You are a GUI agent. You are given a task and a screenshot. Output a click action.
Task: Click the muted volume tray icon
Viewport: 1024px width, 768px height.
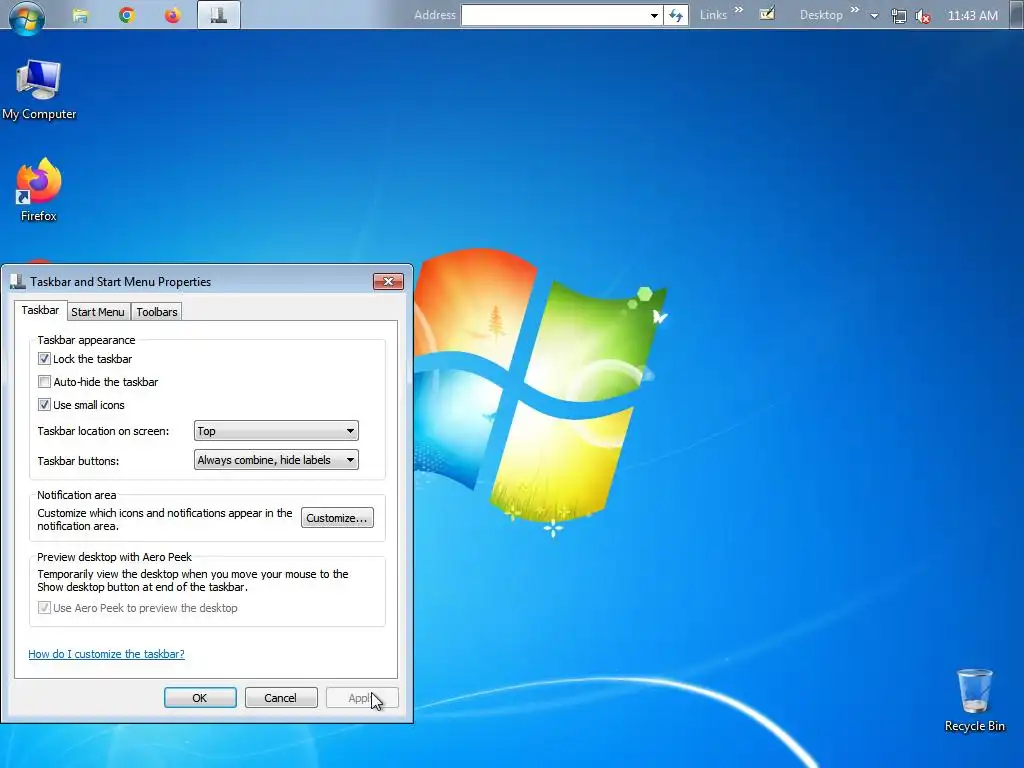click(923, 16)
